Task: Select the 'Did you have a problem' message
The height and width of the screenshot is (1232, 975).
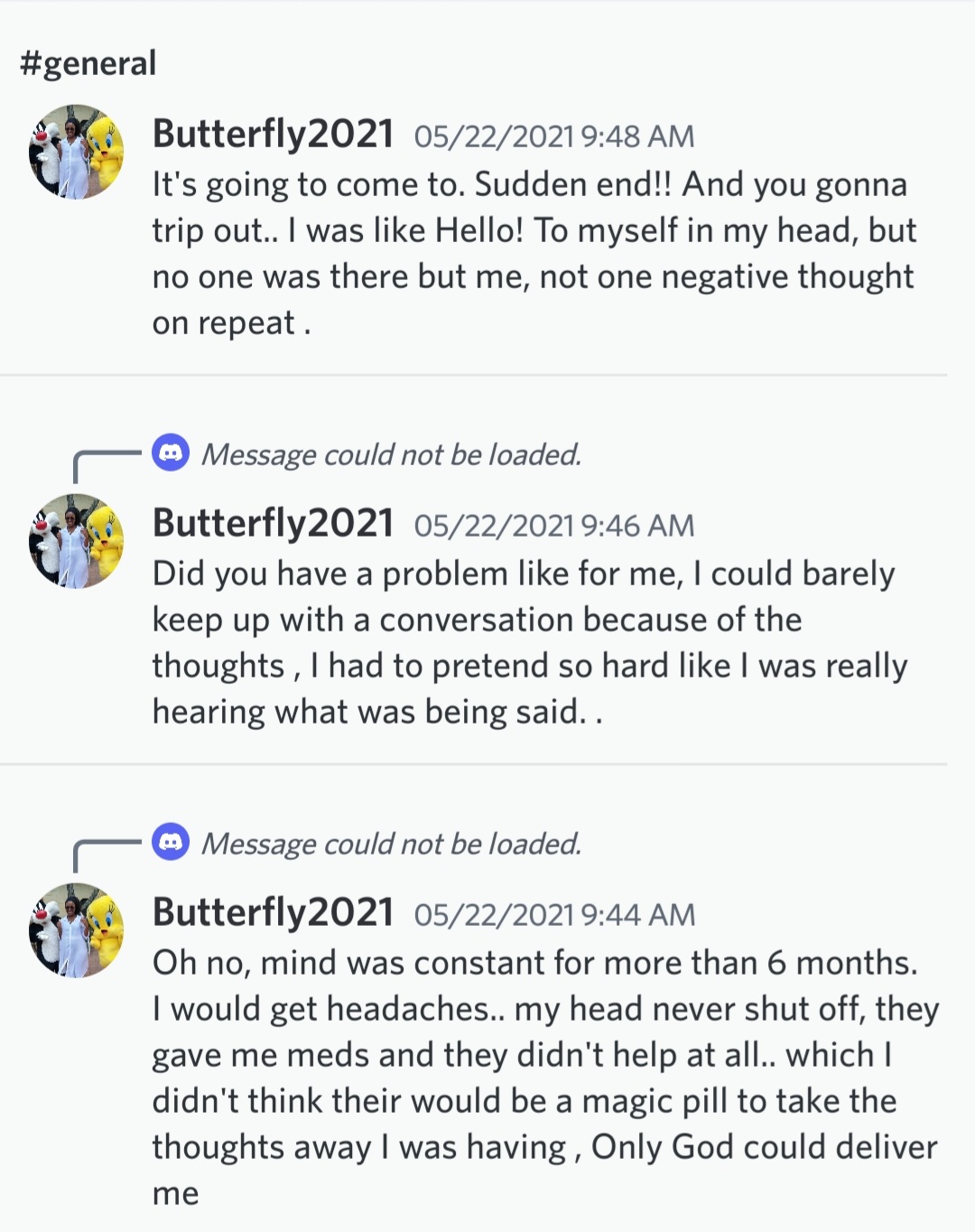Action: pos(531,642)
